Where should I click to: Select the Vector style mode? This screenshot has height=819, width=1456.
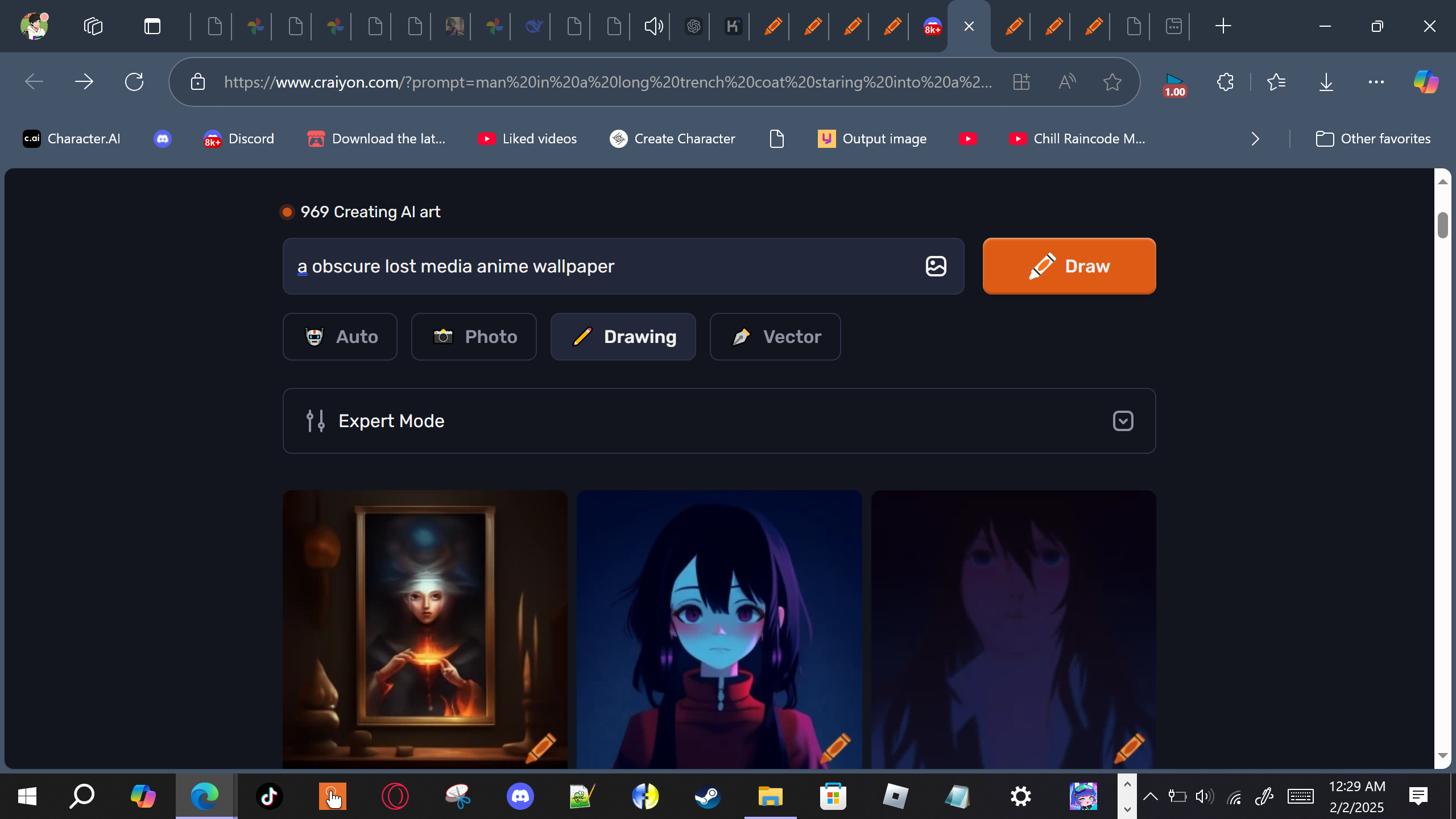[x=775, y=337]
